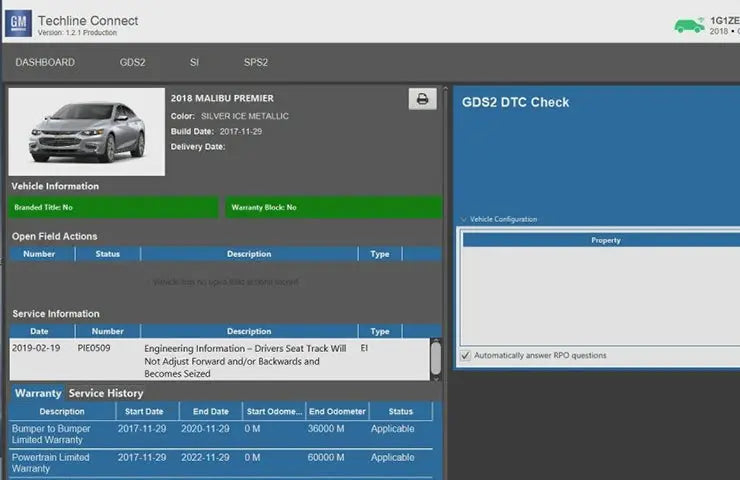
Task: Switch to the GDS2 tab
Action: pos(132,62)
